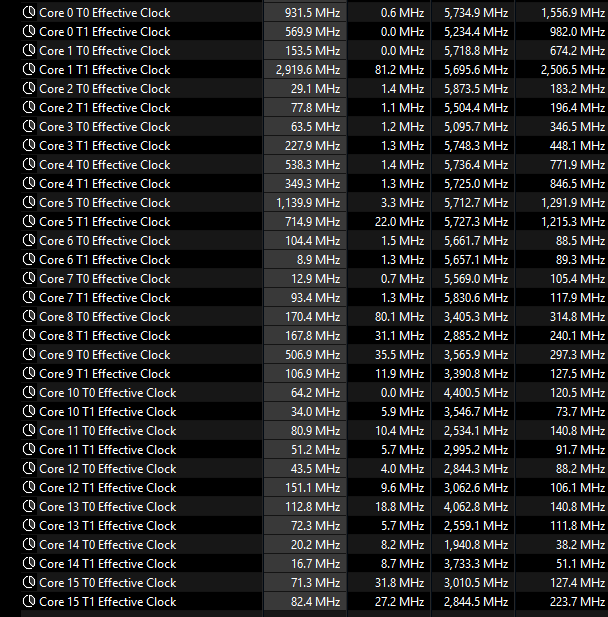Click the clock icon of Core 4 T0
The width and height of the screenshot is (608, 617).
click(x=29, y=164)
